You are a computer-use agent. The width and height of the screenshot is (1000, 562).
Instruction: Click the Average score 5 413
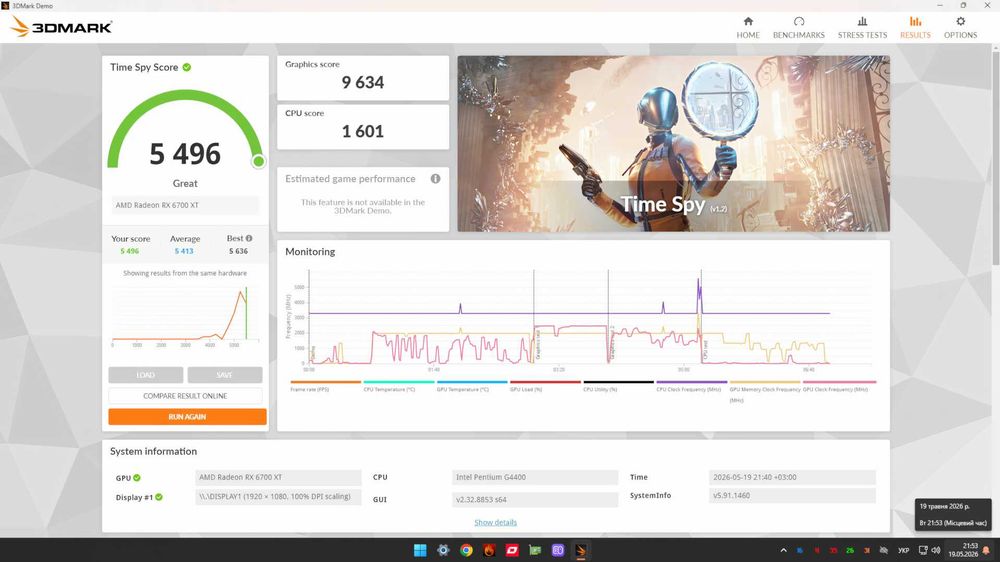coord(184,251)
